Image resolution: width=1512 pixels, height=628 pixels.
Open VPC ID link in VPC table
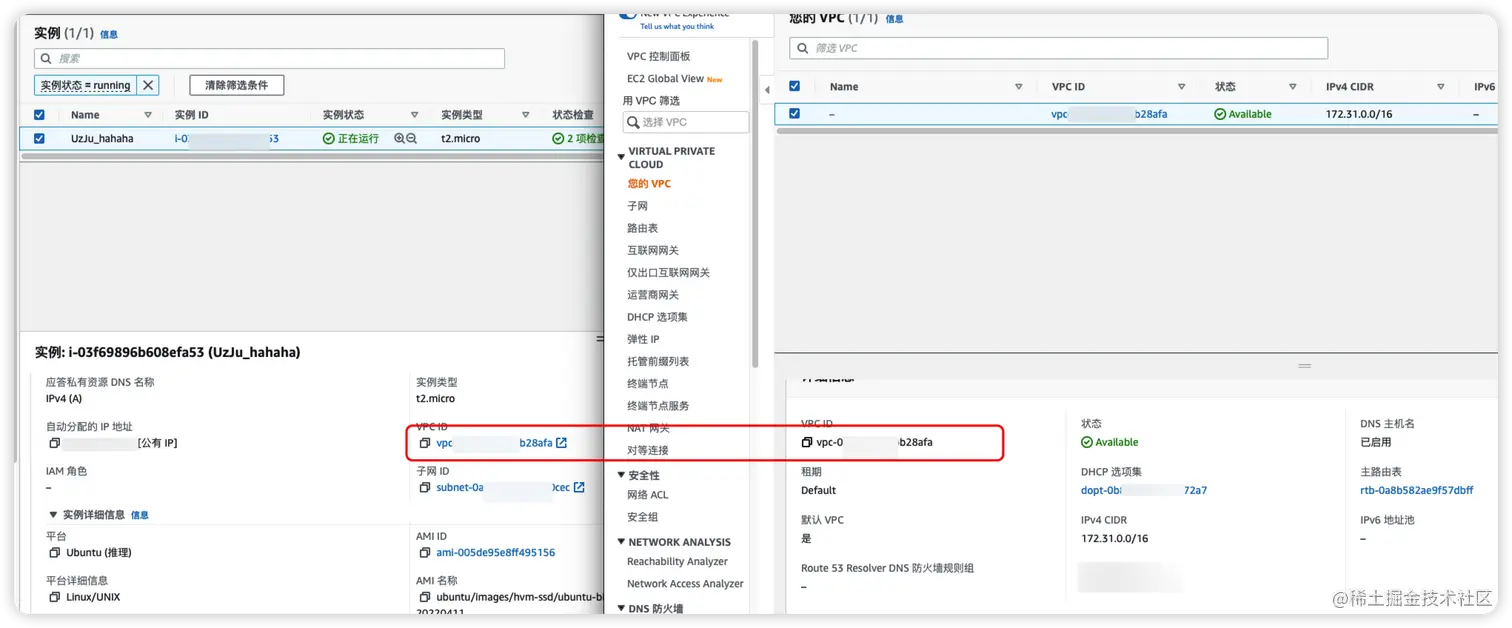(x=1109, y=114)
